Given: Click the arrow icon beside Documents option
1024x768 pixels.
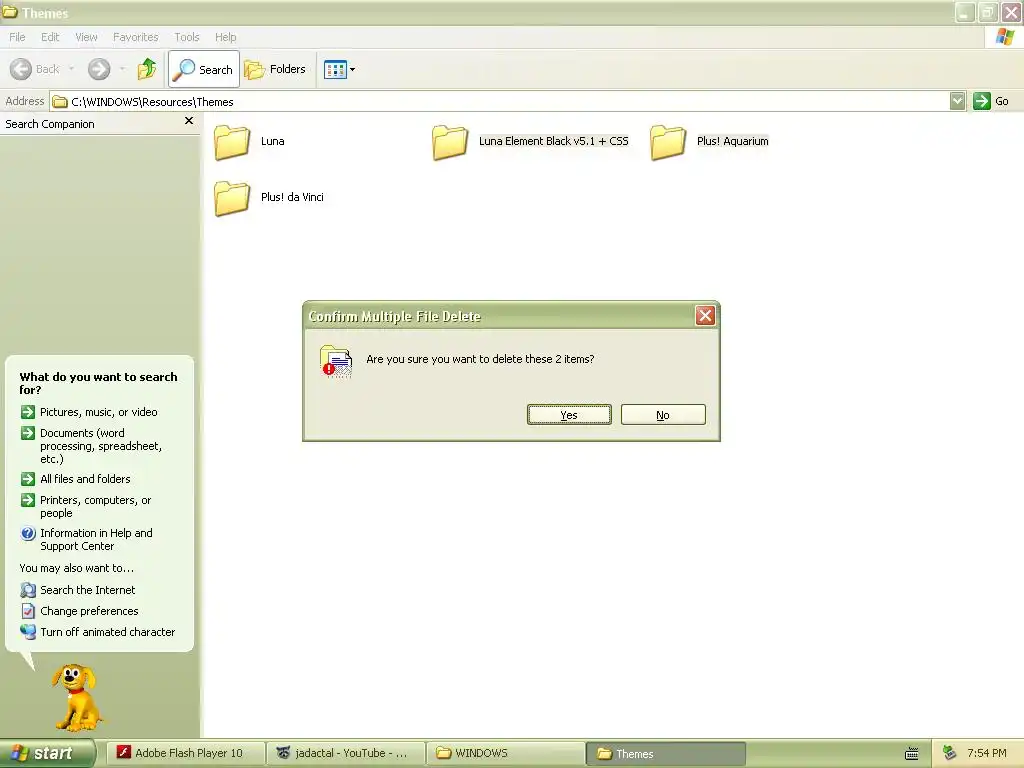Looking at the screenshot, I should 27,433.
